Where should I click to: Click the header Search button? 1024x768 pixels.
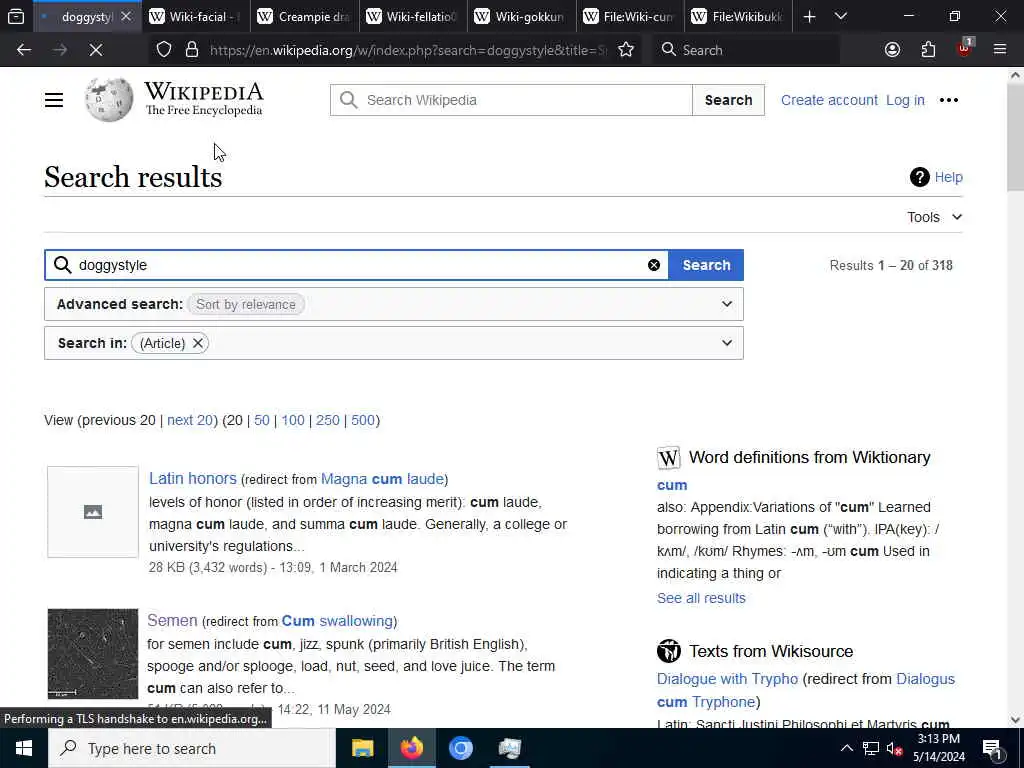(x=728, y=100)
